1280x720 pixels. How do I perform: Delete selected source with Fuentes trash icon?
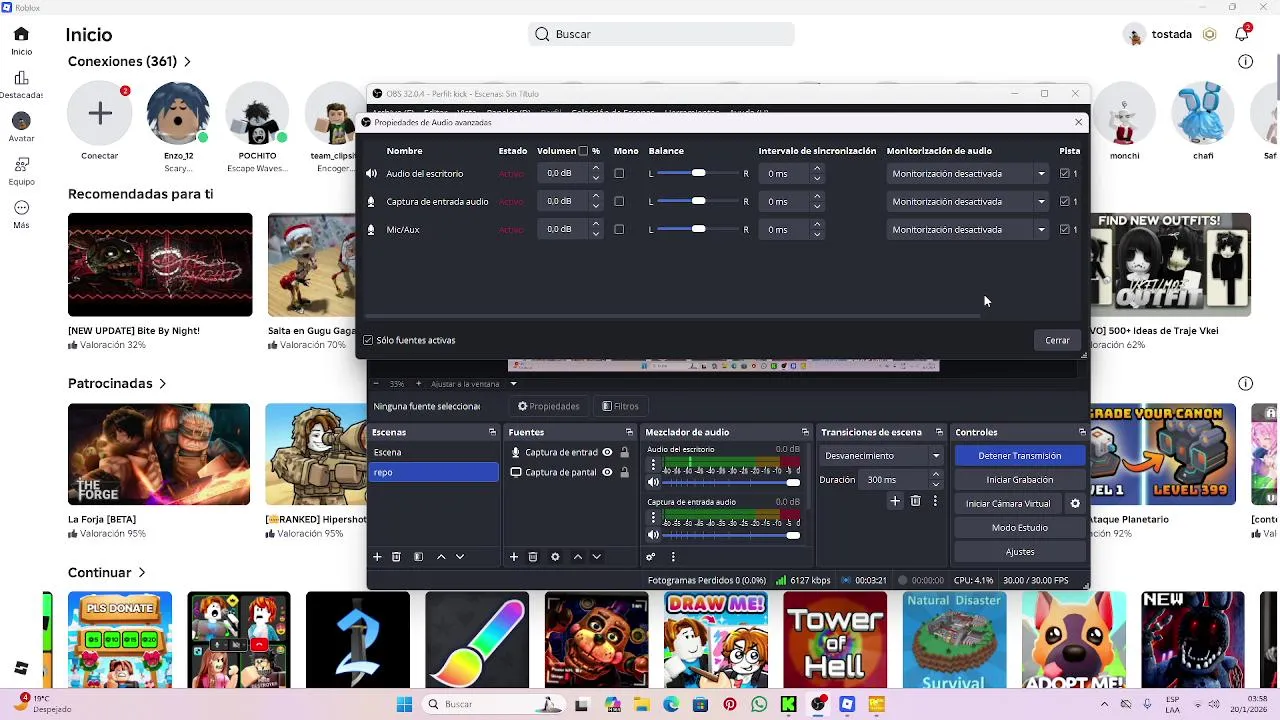click(533, 557)
